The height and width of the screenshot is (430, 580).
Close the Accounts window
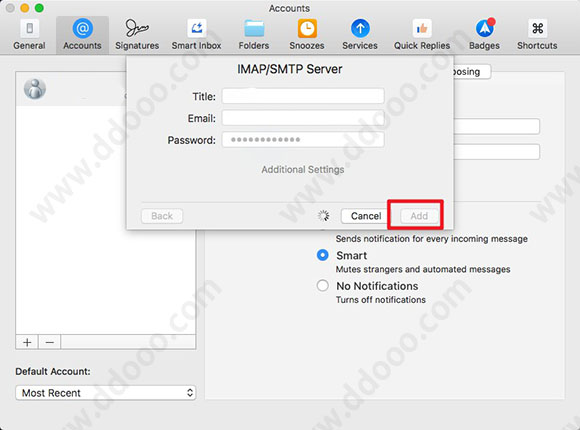click(x=10, y=8)
